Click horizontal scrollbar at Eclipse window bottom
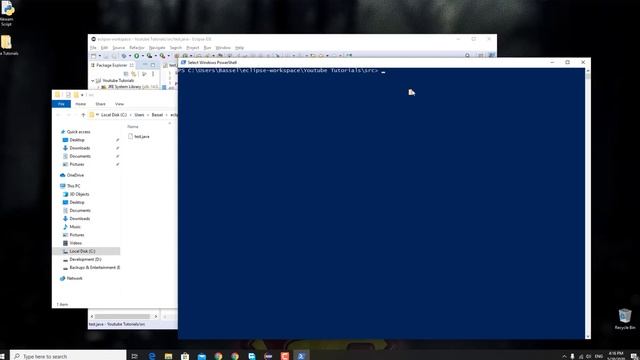The image size is (640, 360). click(x=122, y=316)
